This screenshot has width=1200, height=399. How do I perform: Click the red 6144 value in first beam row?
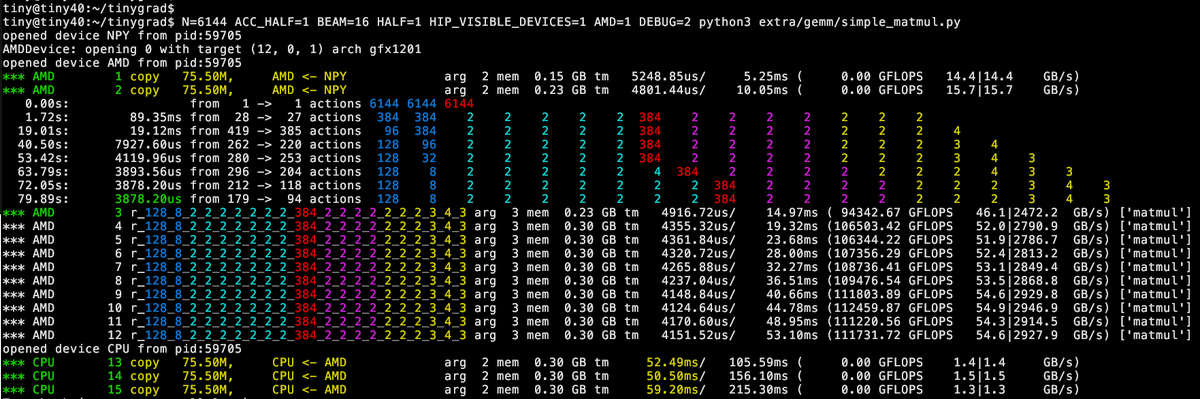click(460, 103)
